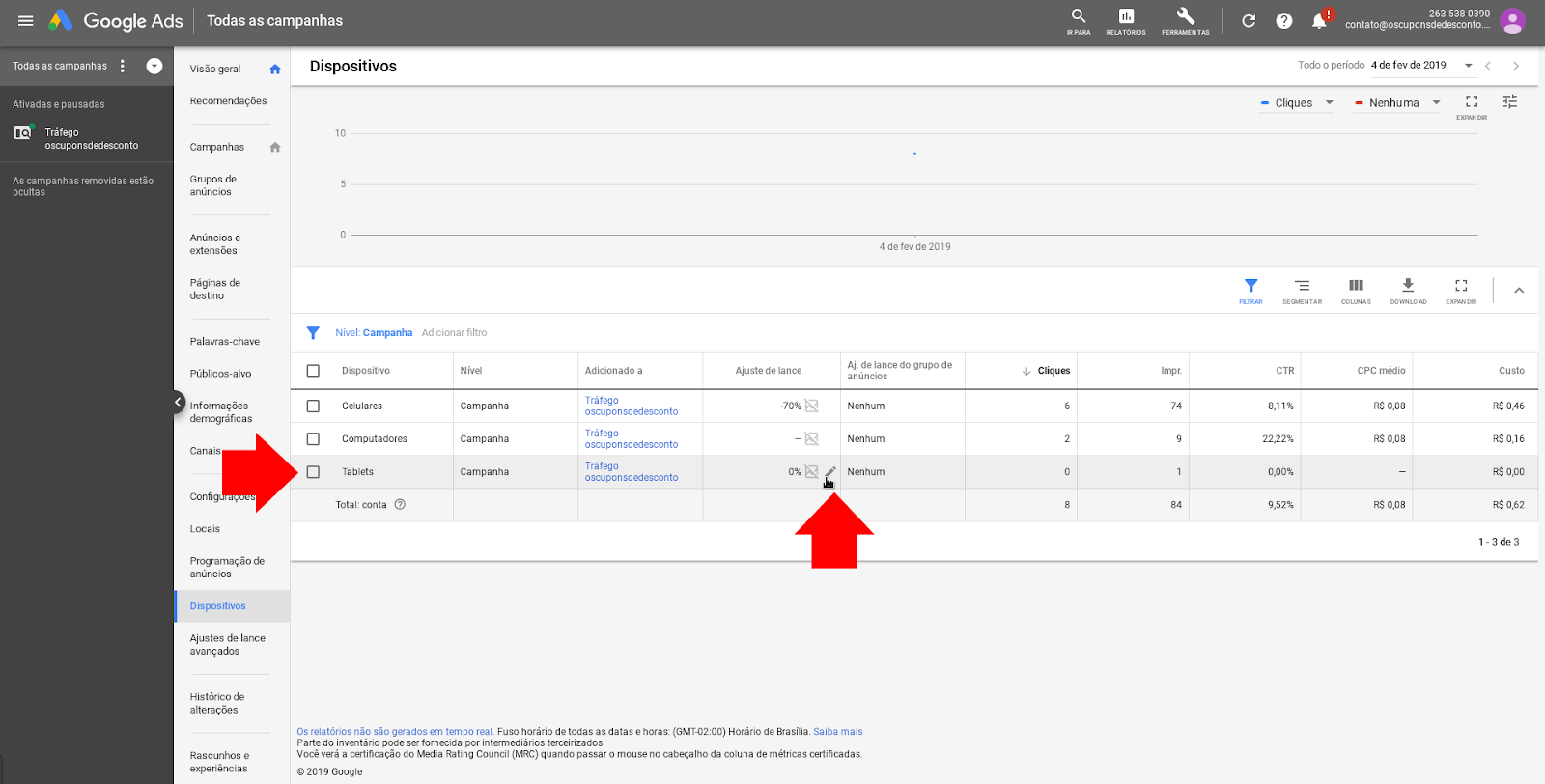Open the Tráfego link in Celulares row
The image size is (1545, 784).
click(x=632, y=406)
